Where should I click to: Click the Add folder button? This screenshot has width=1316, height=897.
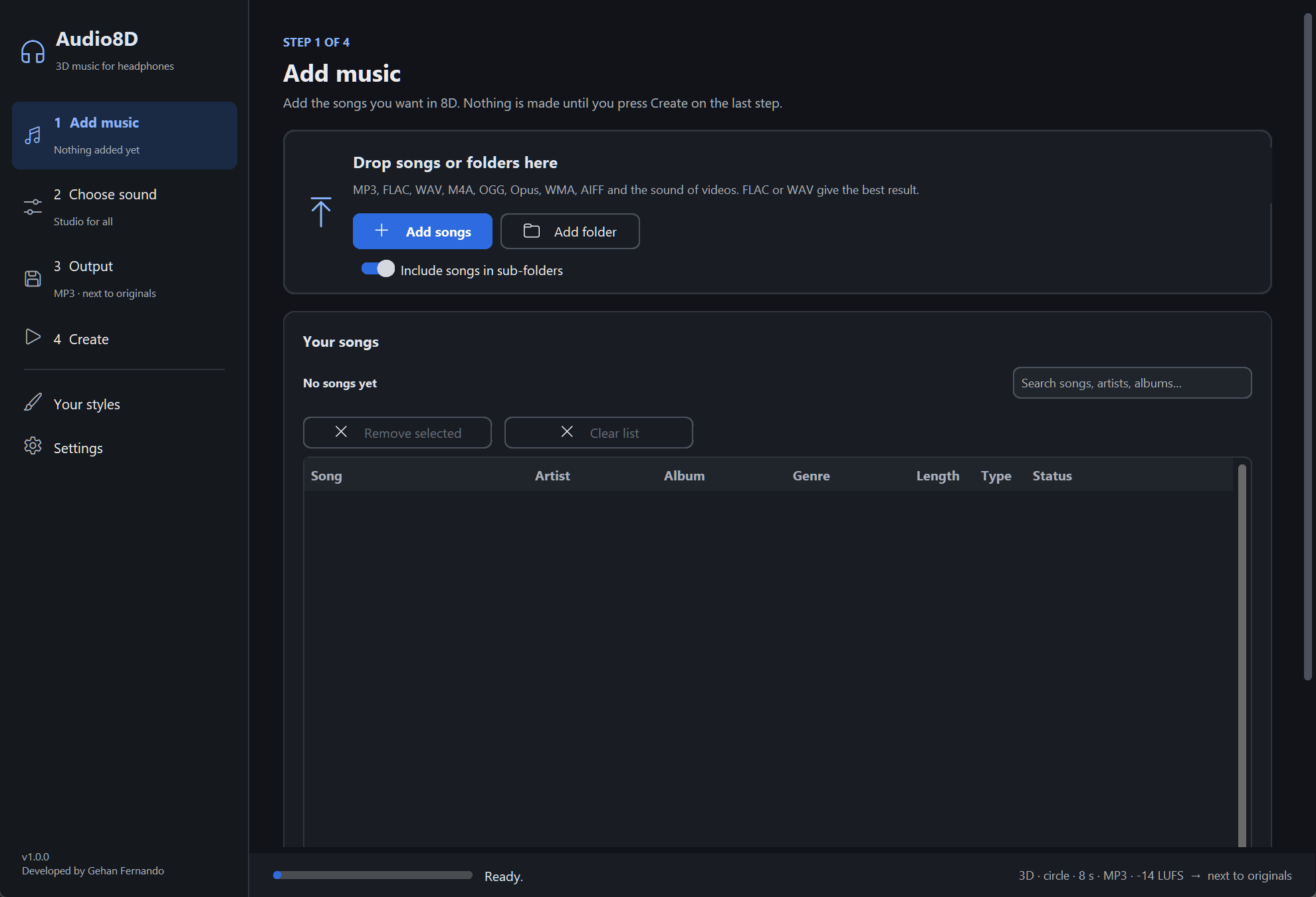tap(570, 231)
